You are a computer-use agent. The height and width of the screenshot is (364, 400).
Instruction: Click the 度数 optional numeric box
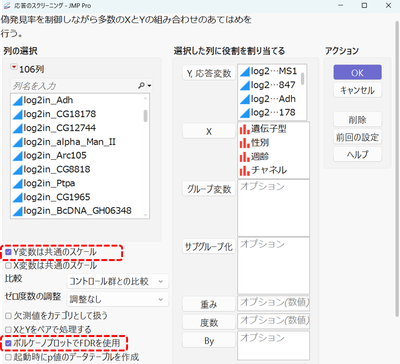pos(273,321)
